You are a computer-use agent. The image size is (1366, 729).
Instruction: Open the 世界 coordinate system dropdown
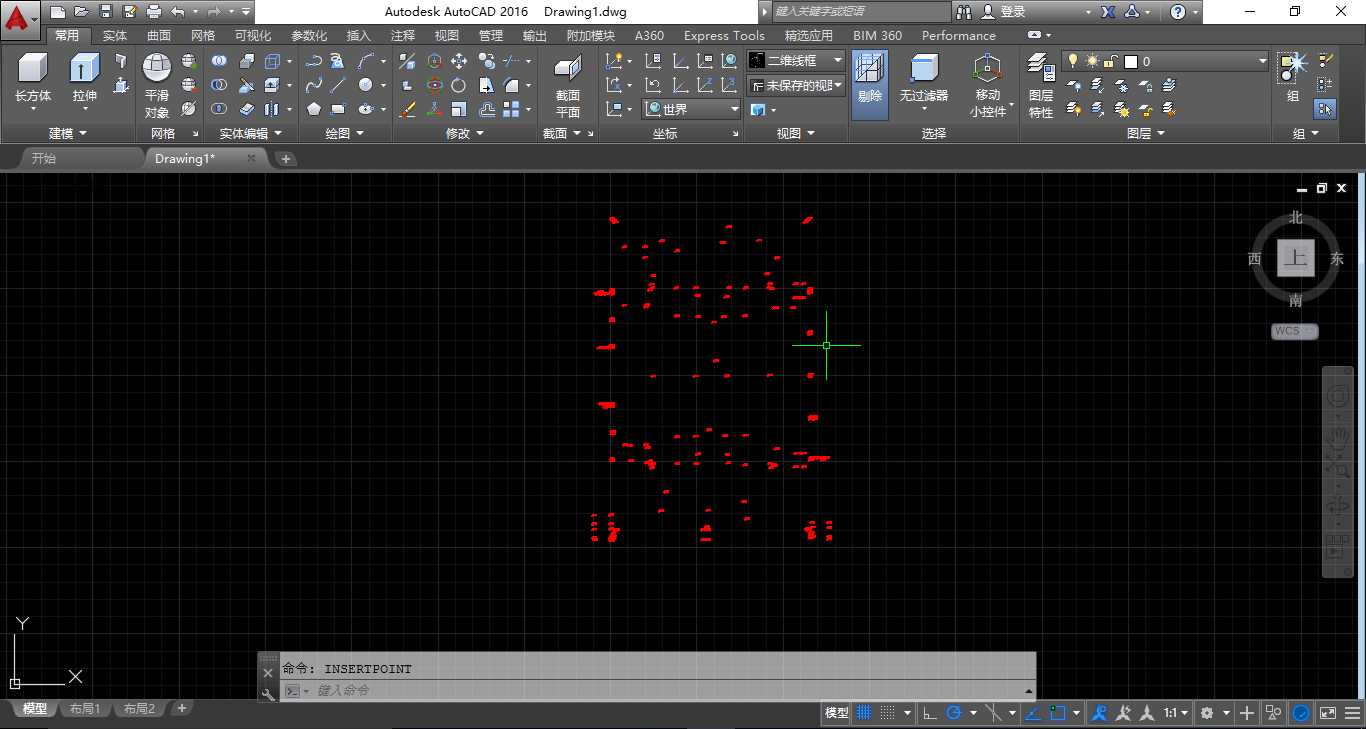click(x=691, y=109)
